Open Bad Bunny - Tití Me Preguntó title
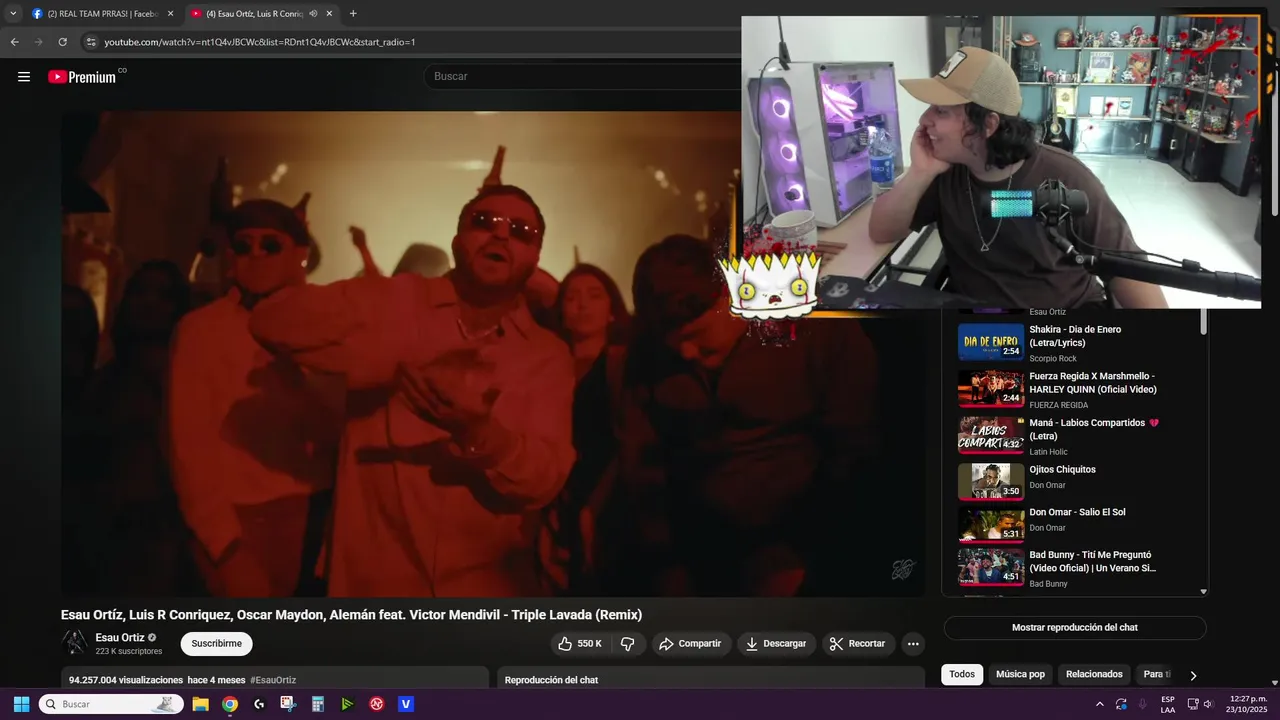1280x720 pixels. [1092, 561]
